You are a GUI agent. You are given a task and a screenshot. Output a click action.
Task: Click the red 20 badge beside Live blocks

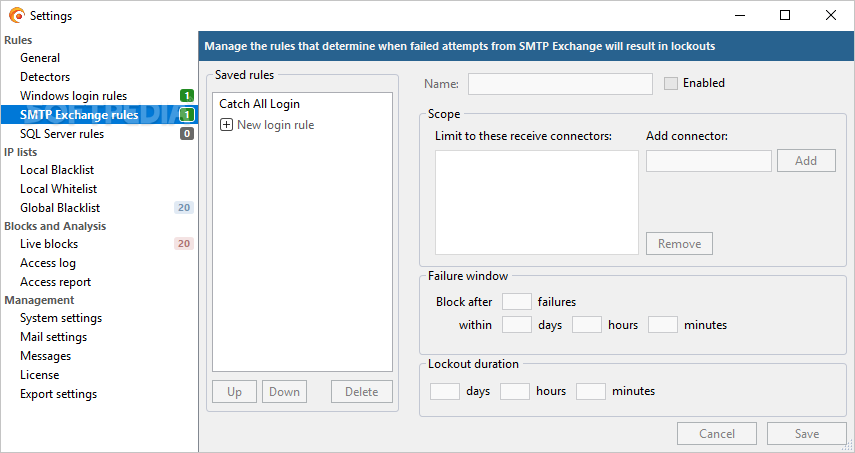[x=184, y=244]
